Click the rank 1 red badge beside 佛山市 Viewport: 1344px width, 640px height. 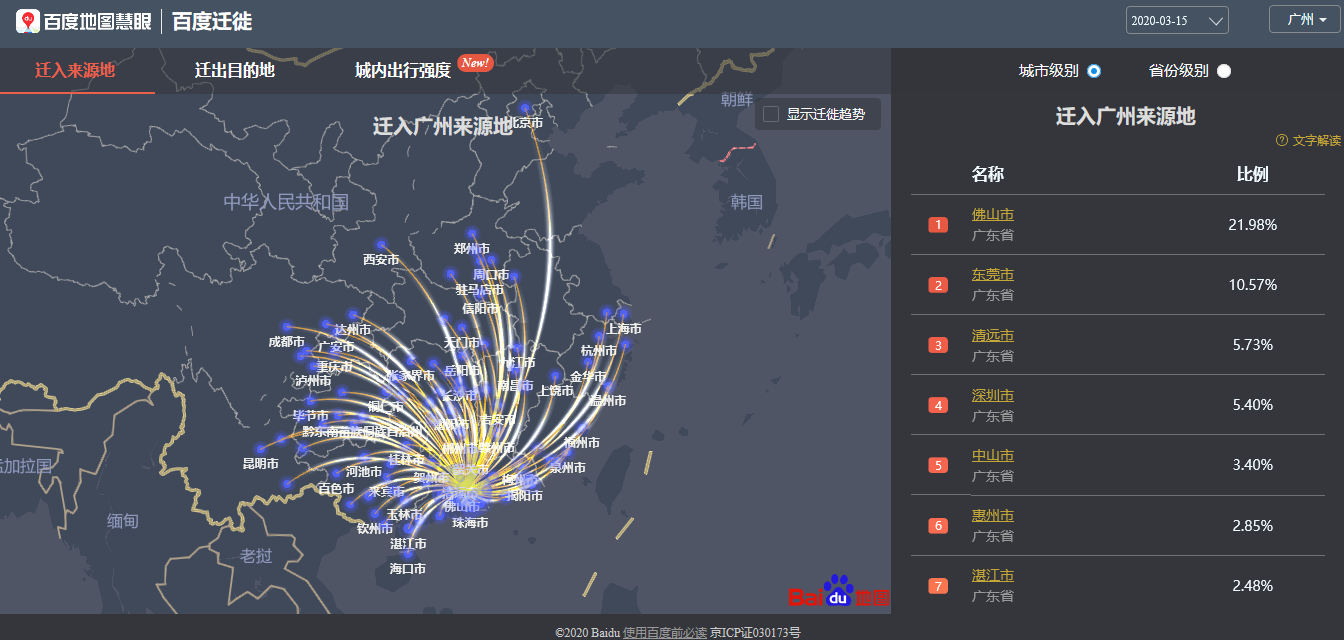pos(937,224)
